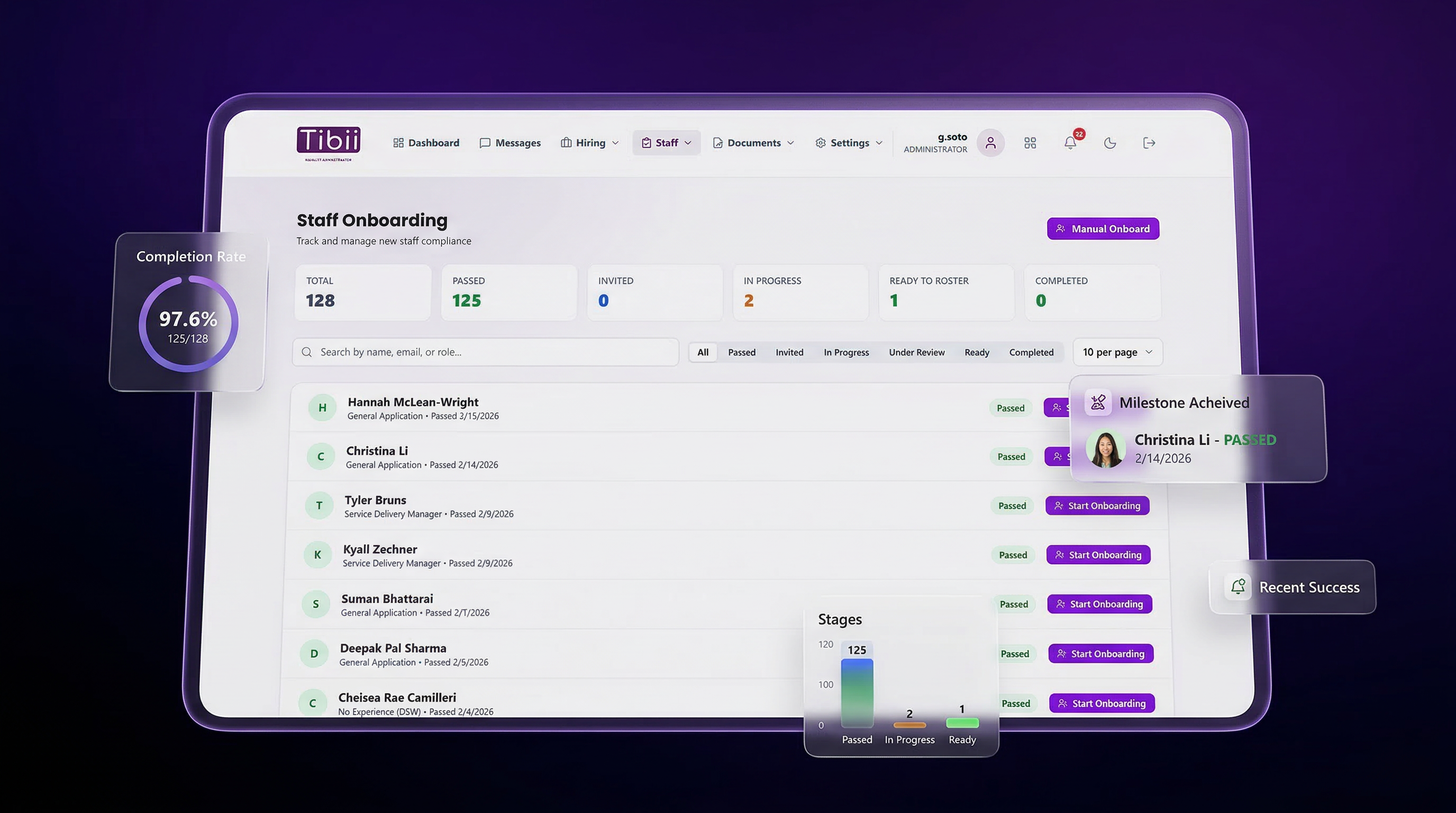Viewport: 1456px width, 813px height.
Task: Select the Ready filter tab
Action: tap(977, 352)
